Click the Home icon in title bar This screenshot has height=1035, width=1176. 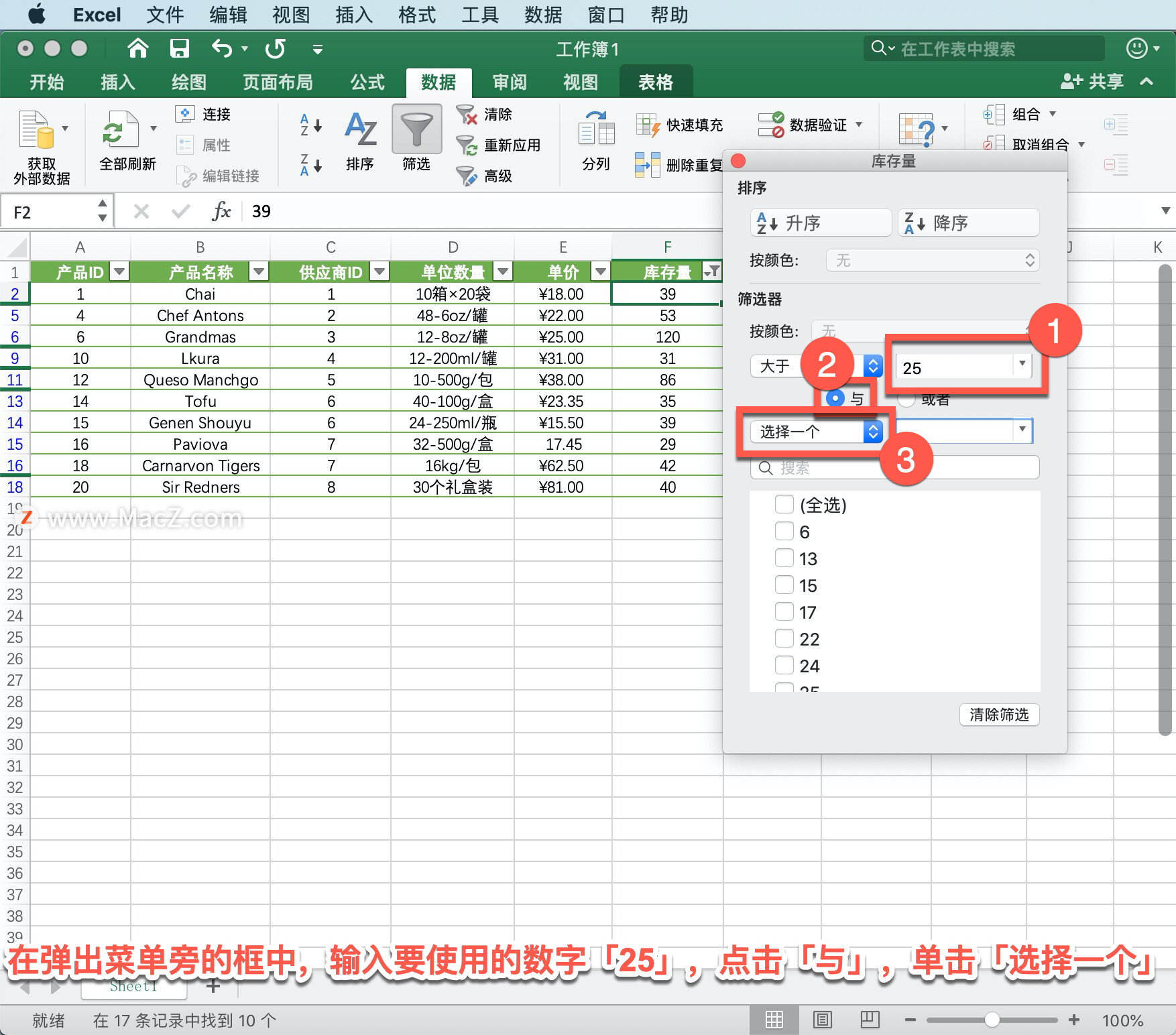tap(137, 48)
